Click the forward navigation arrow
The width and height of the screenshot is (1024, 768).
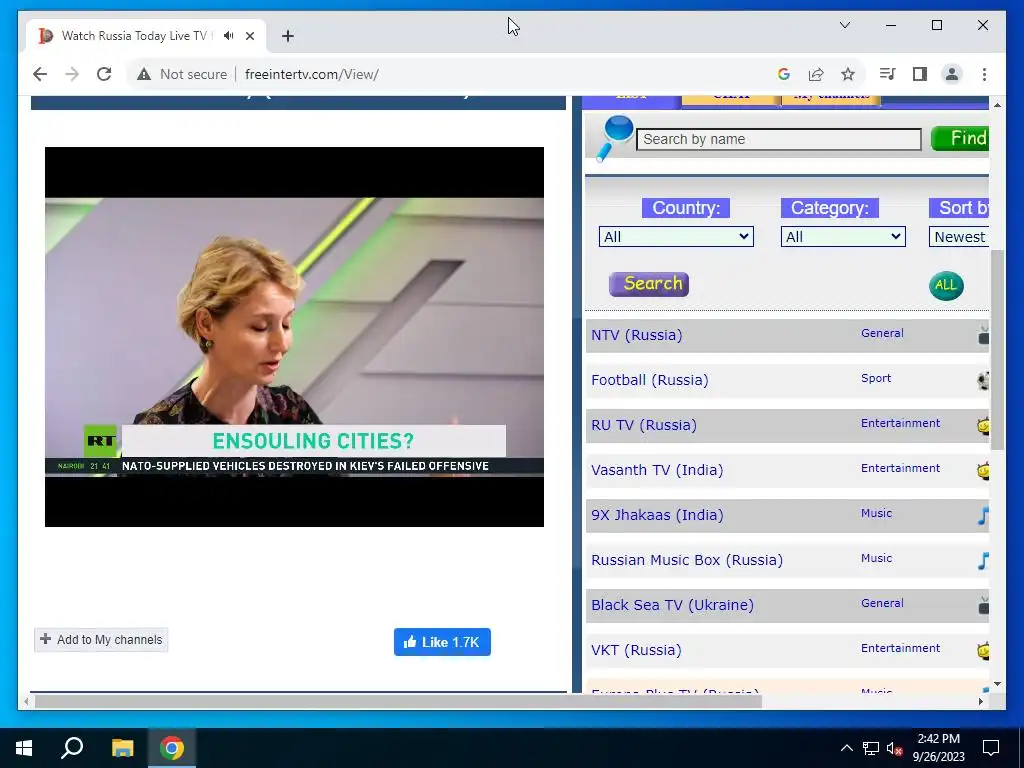click(72, 74)
